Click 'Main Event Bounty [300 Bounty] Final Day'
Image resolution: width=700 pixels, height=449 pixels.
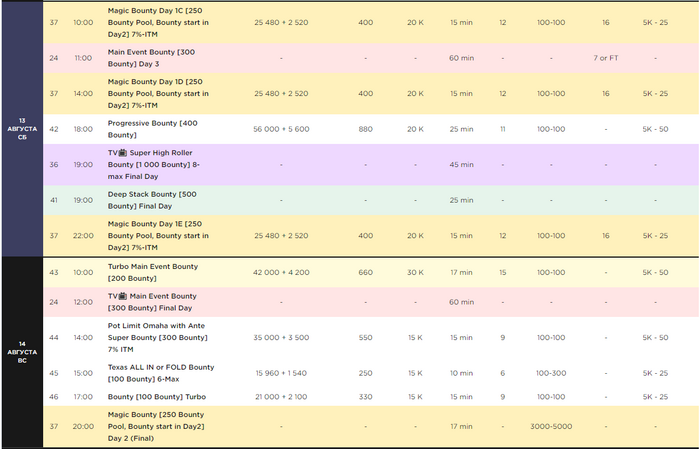click(152, 302)
